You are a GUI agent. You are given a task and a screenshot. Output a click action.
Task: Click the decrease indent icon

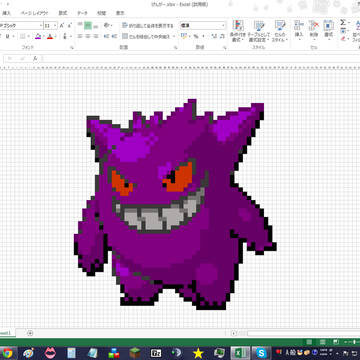[x=107, y=36]
